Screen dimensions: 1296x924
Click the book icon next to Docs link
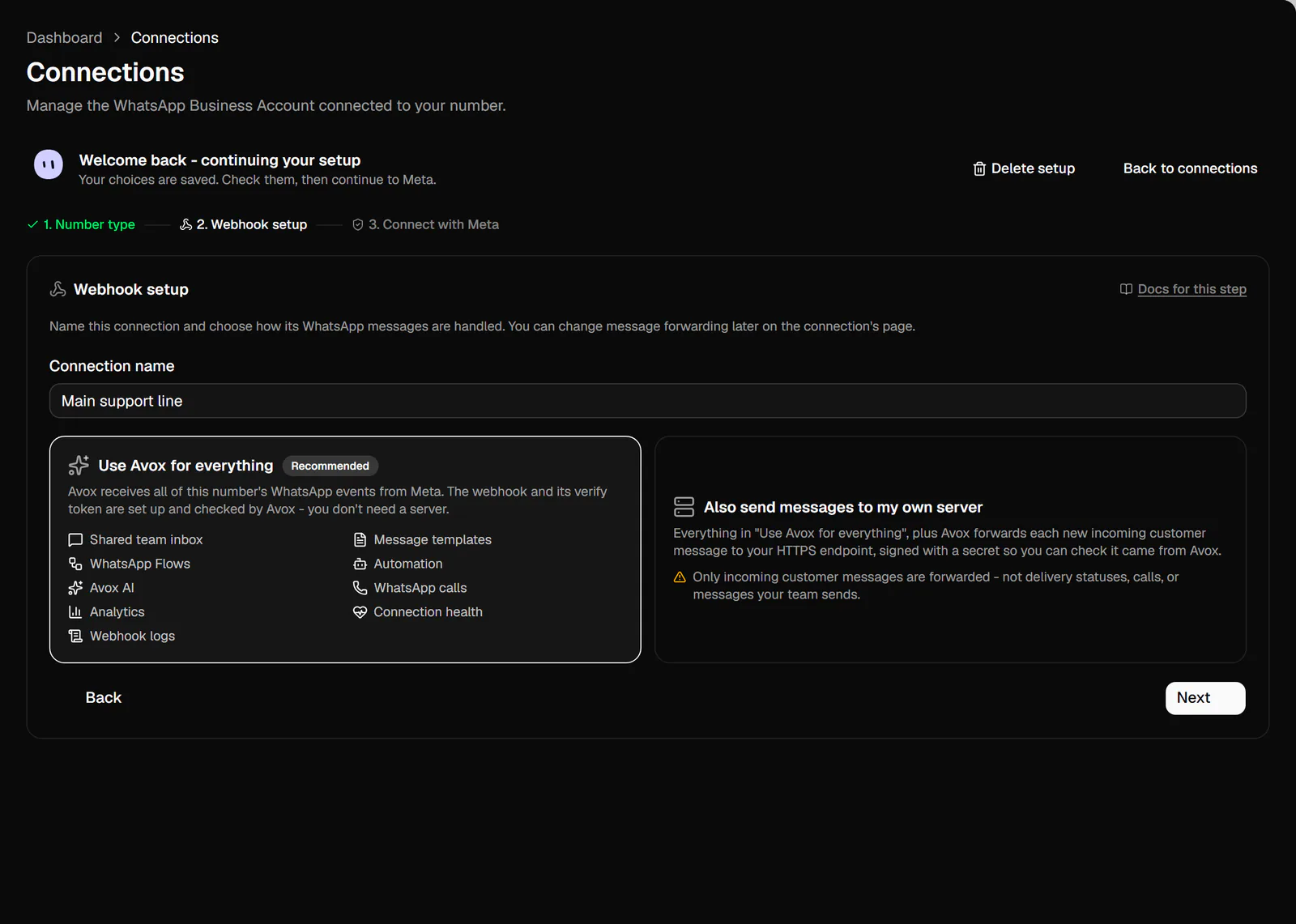[1126, 289]
